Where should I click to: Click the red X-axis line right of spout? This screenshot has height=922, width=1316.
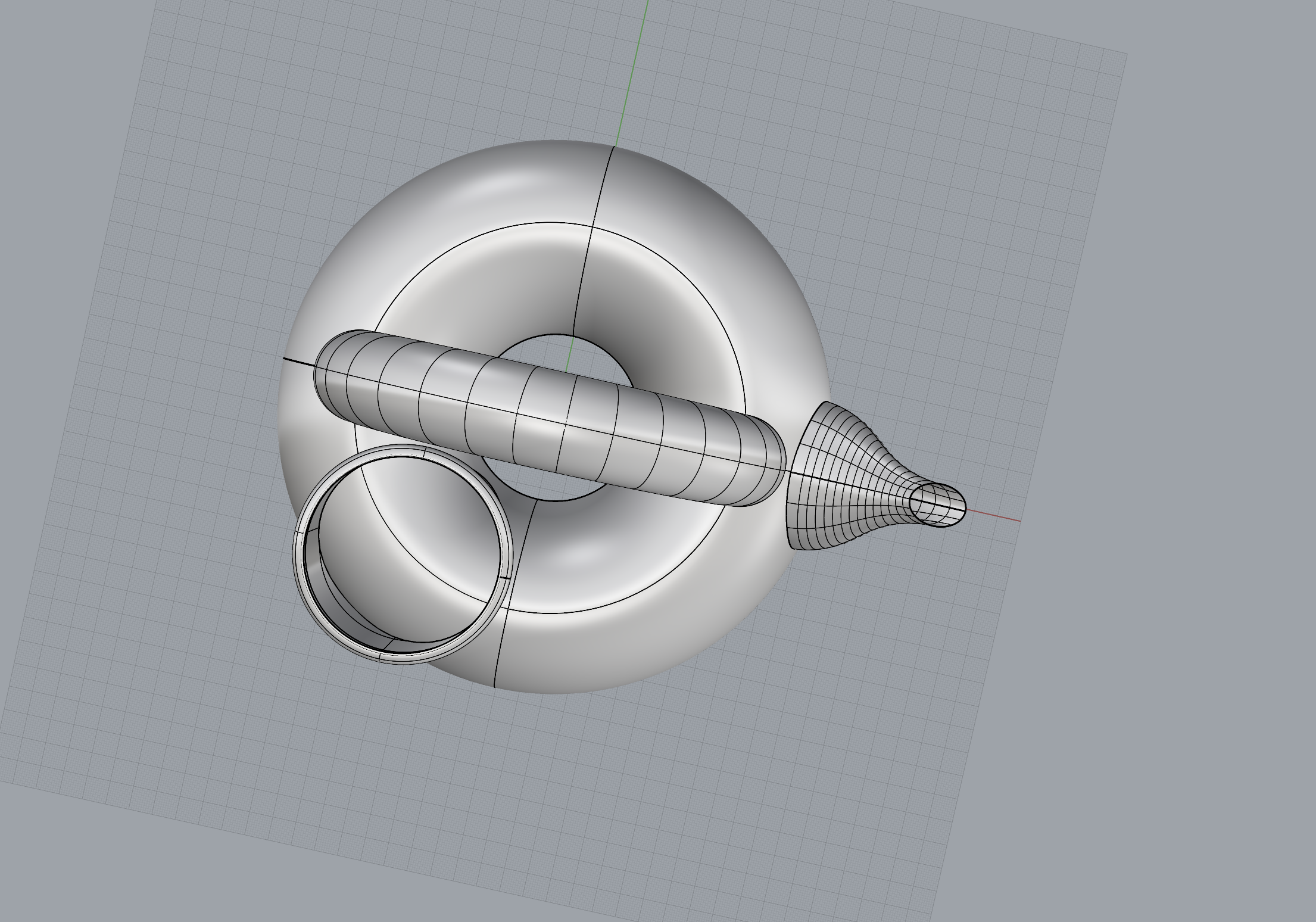point(994,516)
